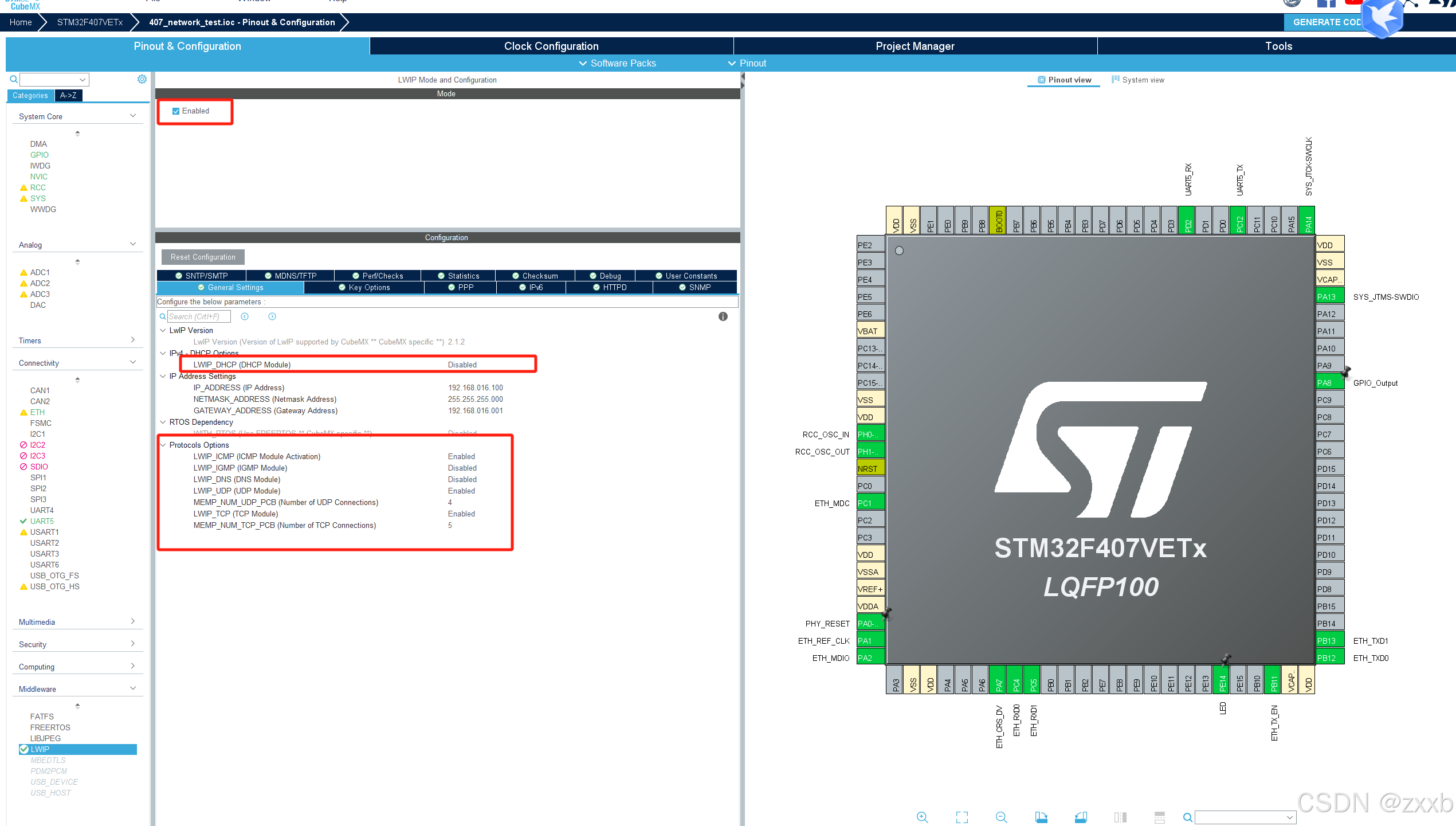This screenshot has width=1456, height=826.
Task: Click the gear settings icon above categories
Action: coord(142,79)
